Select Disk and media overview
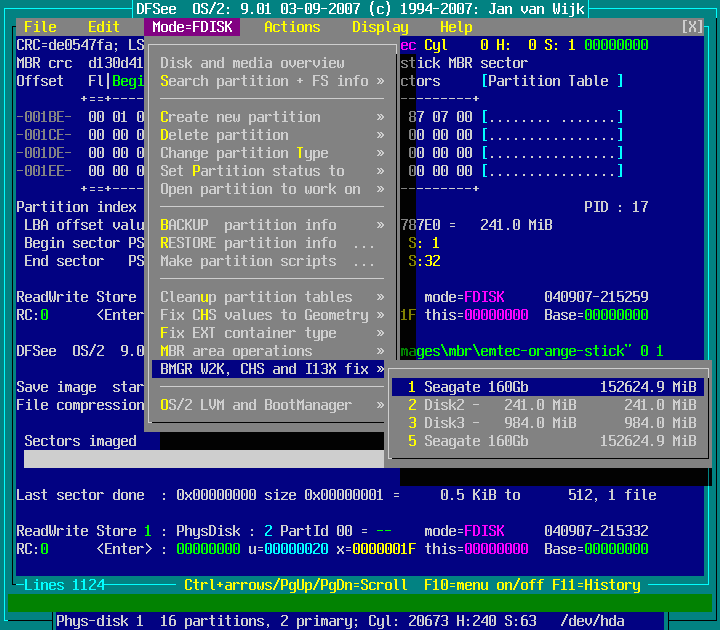This screenshot has height=630, width=720. pos(252,63)
